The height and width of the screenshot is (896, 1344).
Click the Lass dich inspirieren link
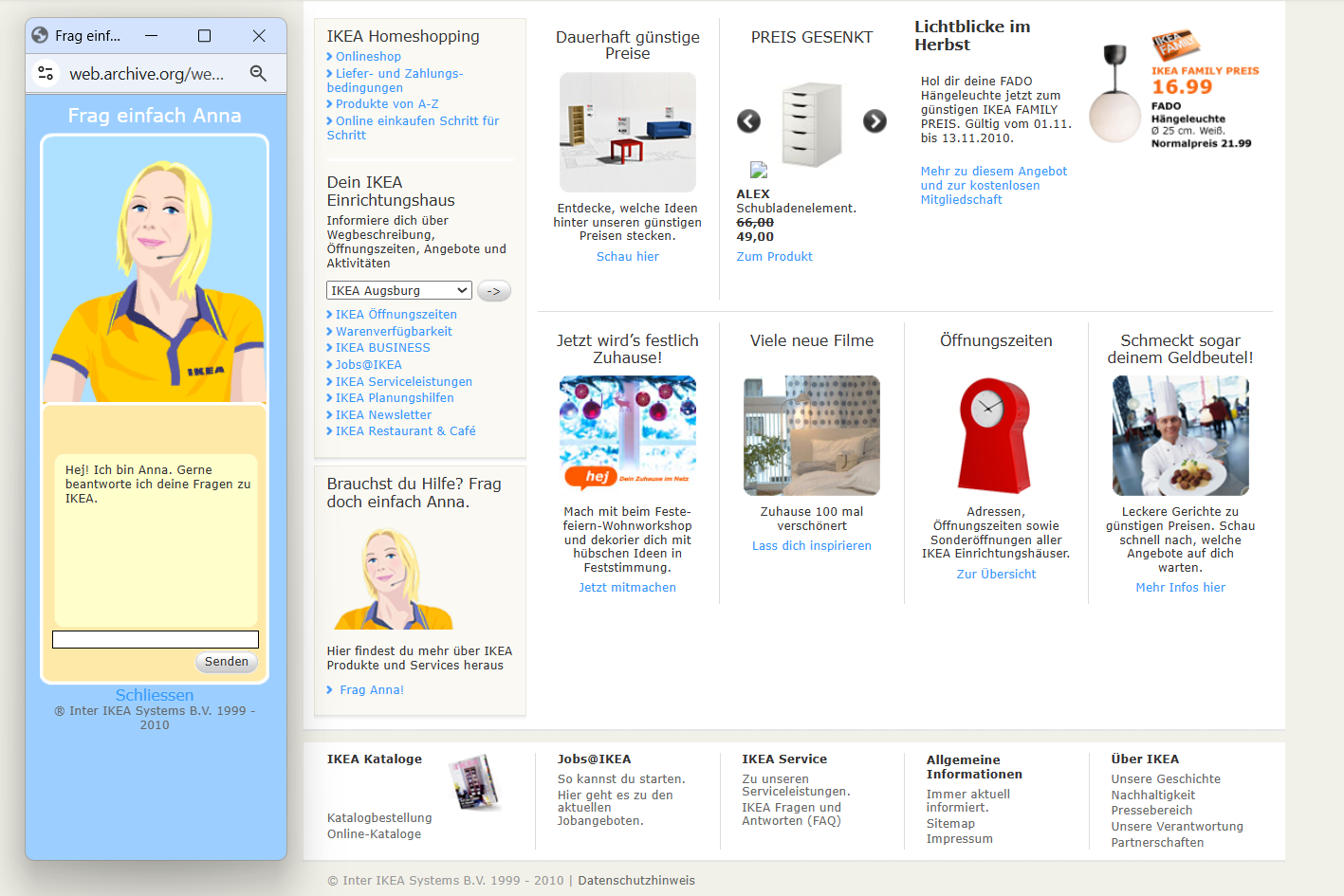click(812, 546)
